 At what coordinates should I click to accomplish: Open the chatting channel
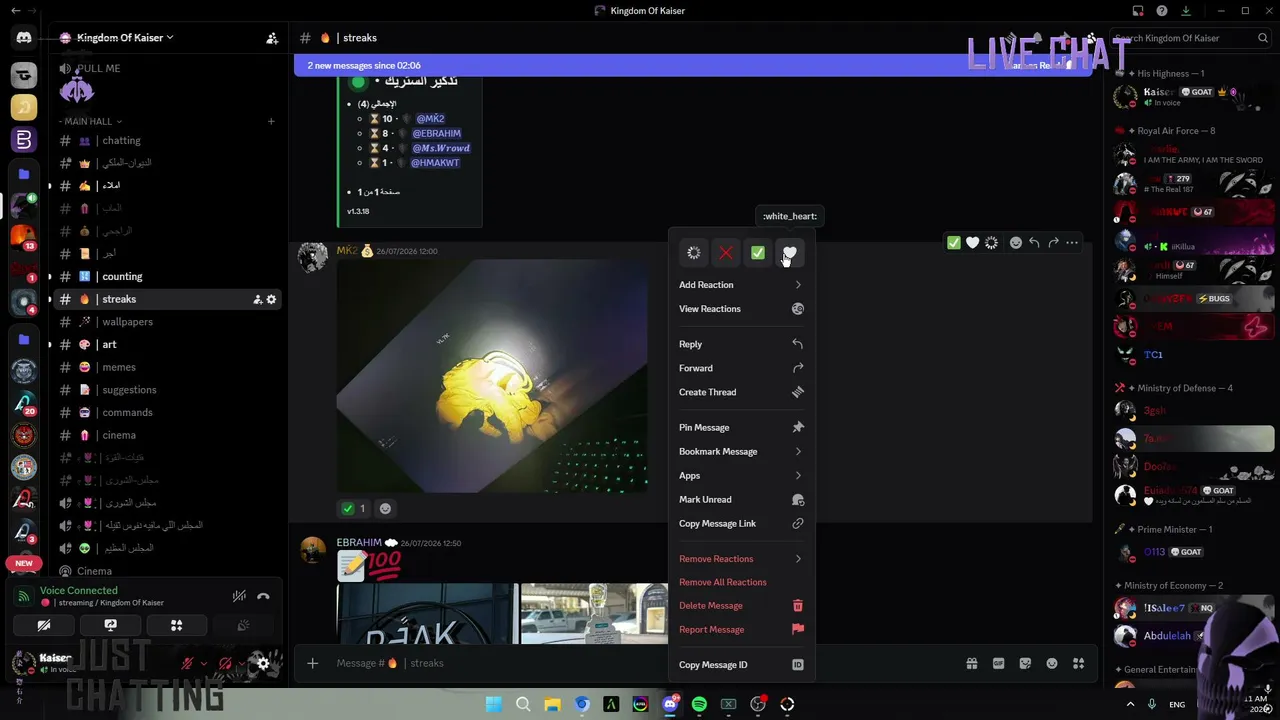pos(167,141)
